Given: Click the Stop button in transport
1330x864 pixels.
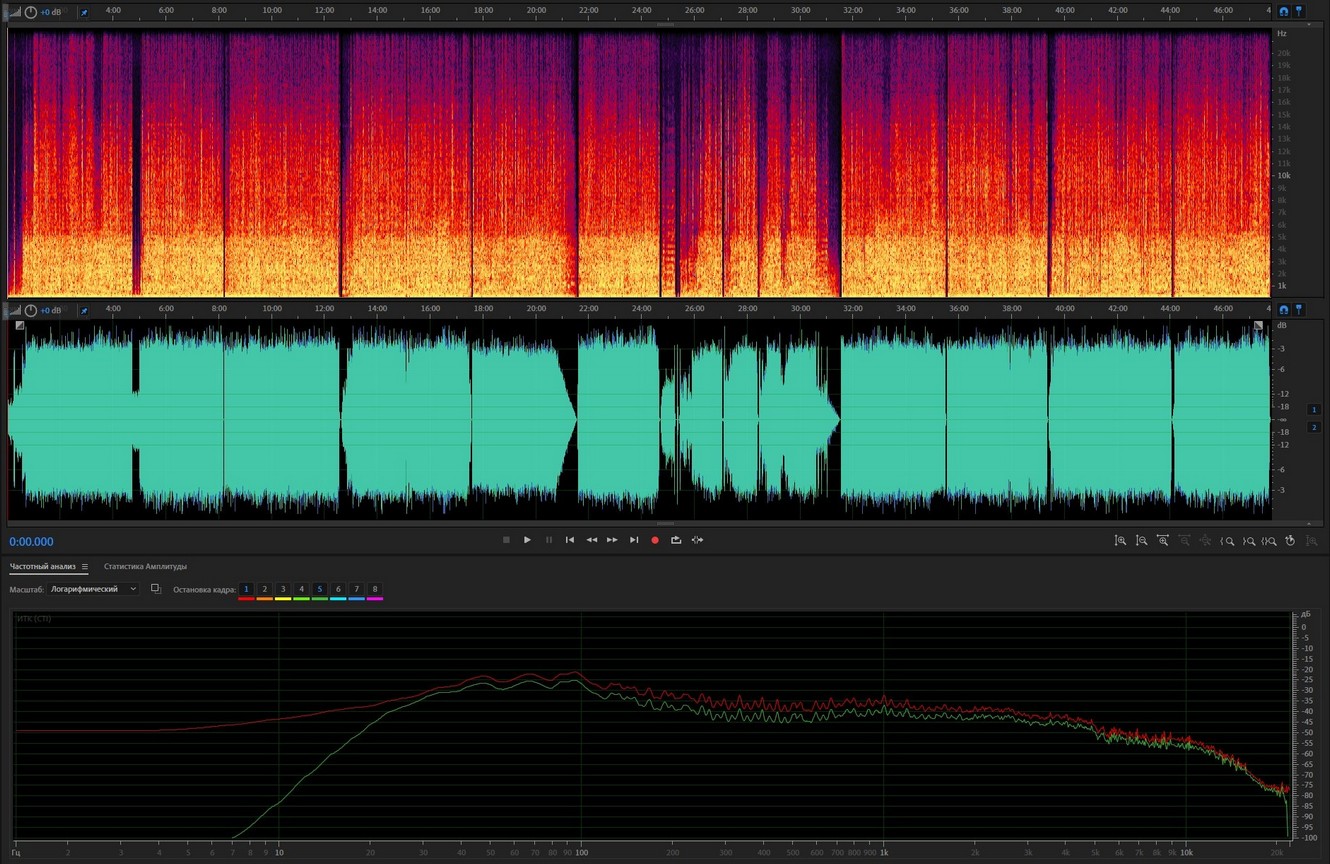Looking at the screenshot, I should coord(506,540).
